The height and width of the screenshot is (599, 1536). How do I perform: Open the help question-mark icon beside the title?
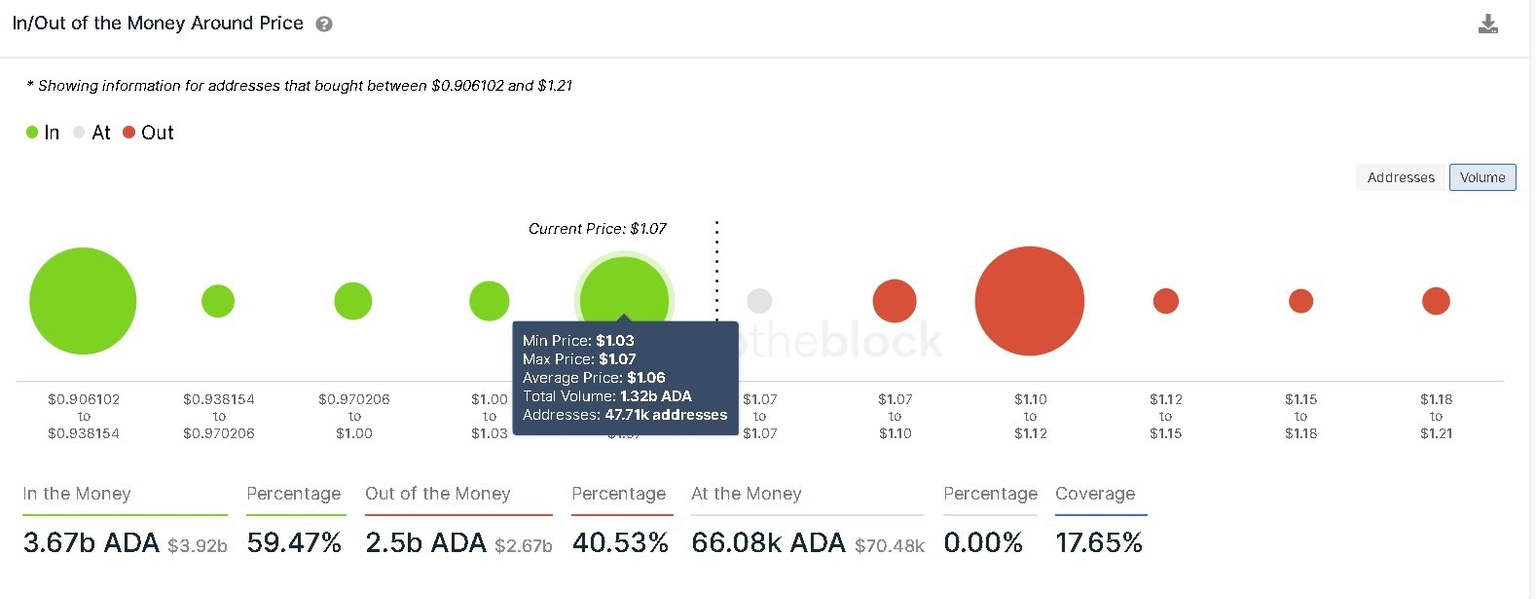(322, 23)
